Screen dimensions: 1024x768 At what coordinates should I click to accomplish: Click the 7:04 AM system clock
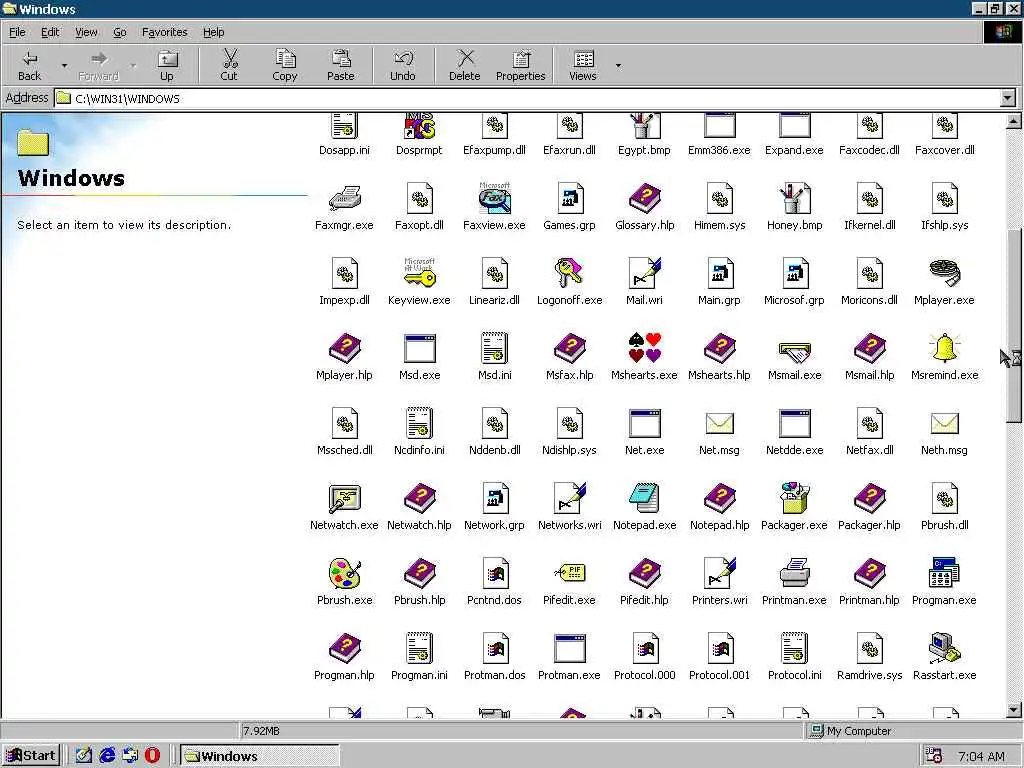click(x=981, y=756)
